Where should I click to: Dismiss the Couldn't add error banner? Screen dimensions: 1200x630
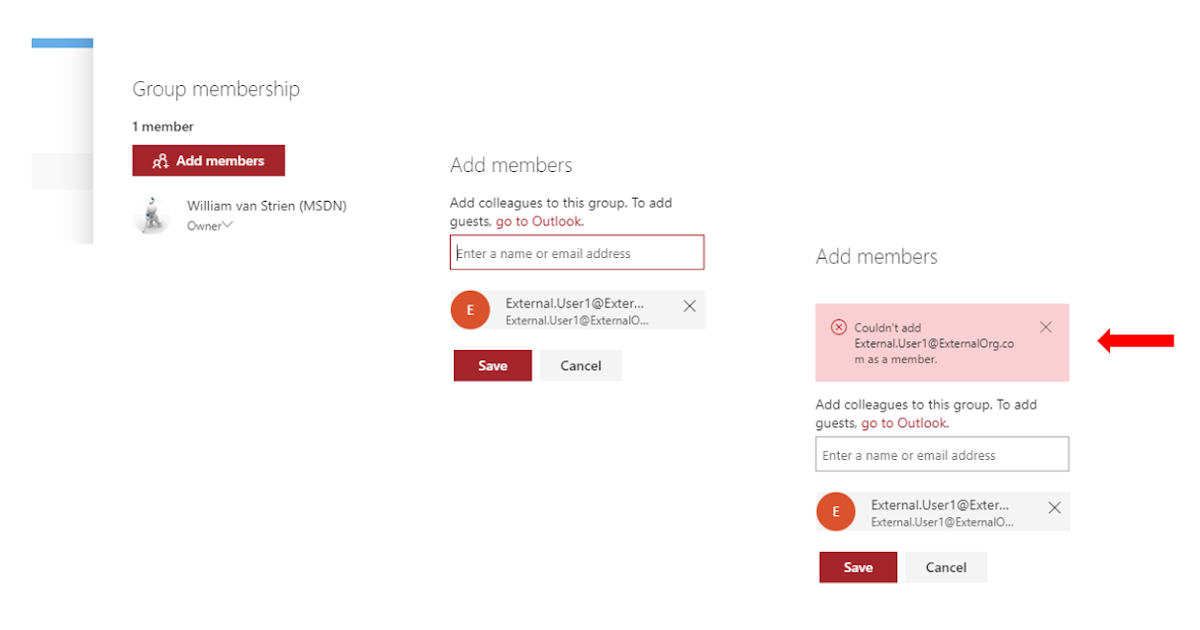pyautogui.click(x=1046, y=327)
